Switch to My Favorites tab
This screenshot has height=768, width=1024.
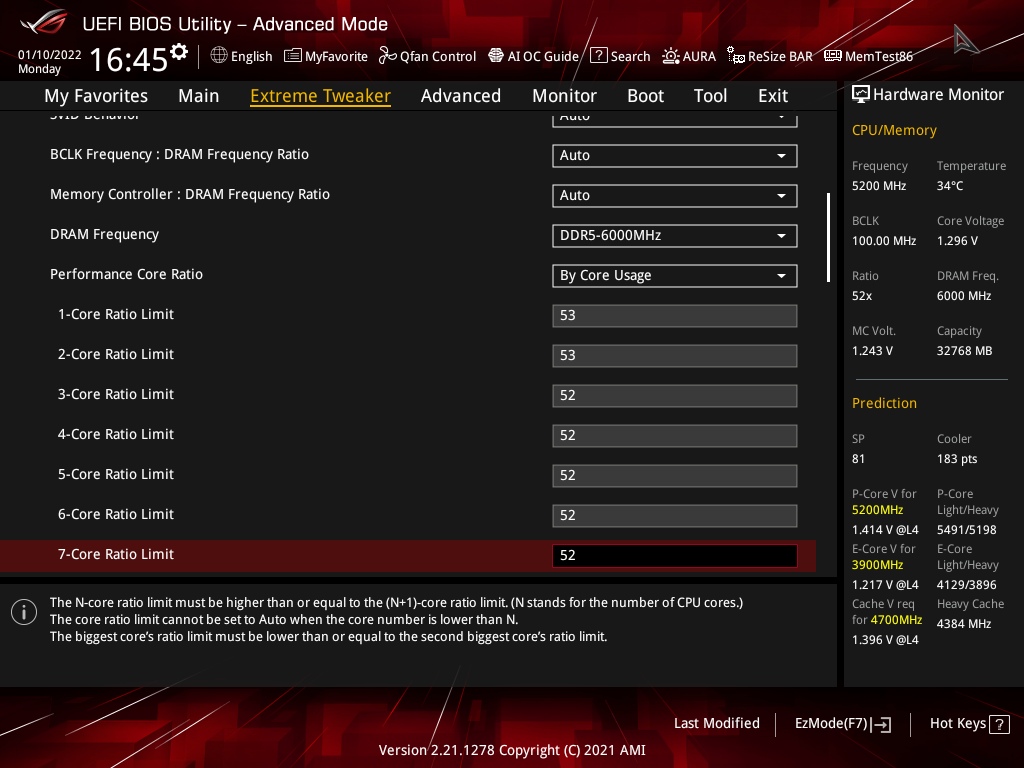pyautogui.click(x=96, y=96)
